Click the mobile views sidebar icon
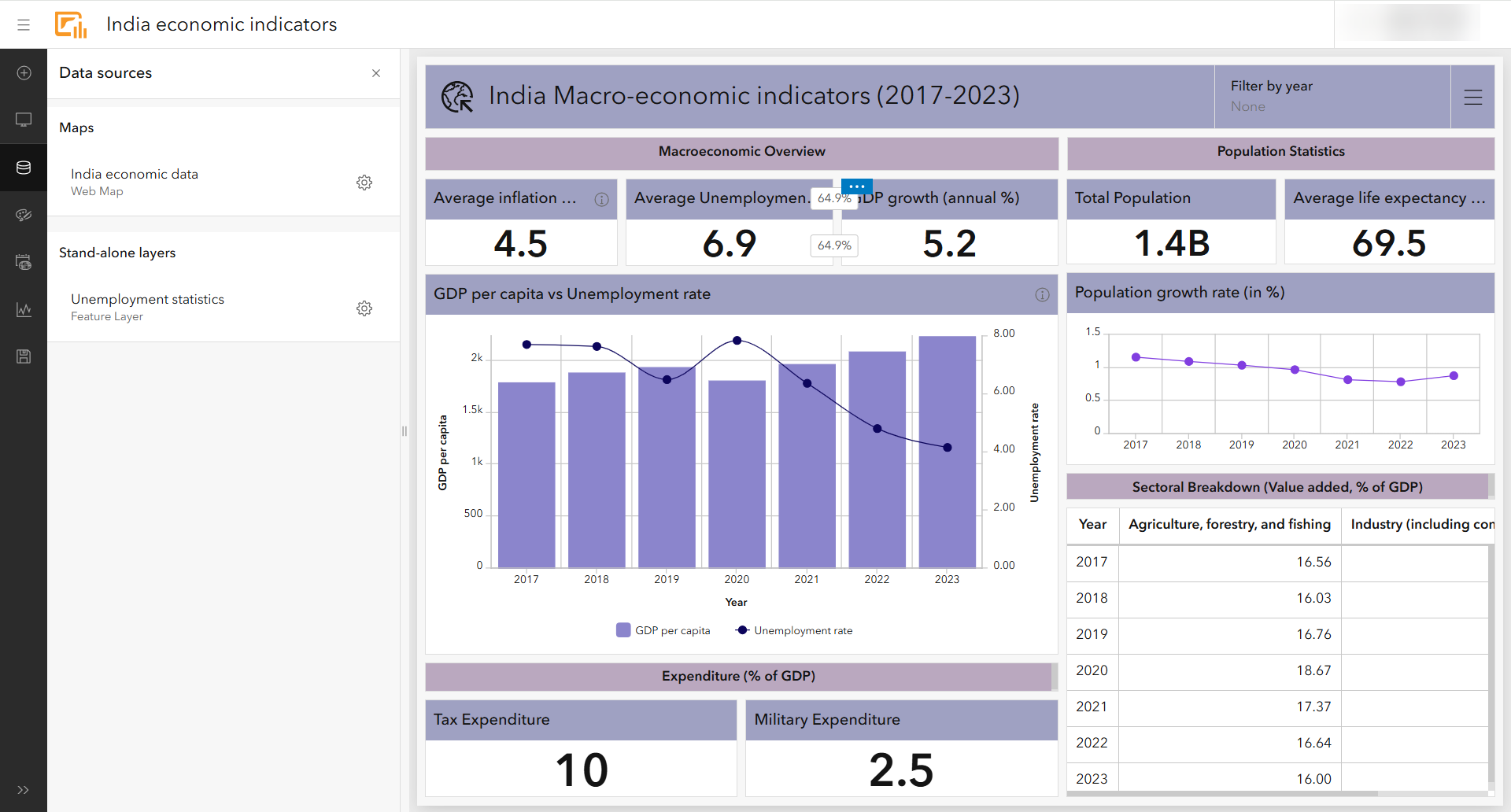This screenshot has height=812, width=1511. tap(24, 262)
